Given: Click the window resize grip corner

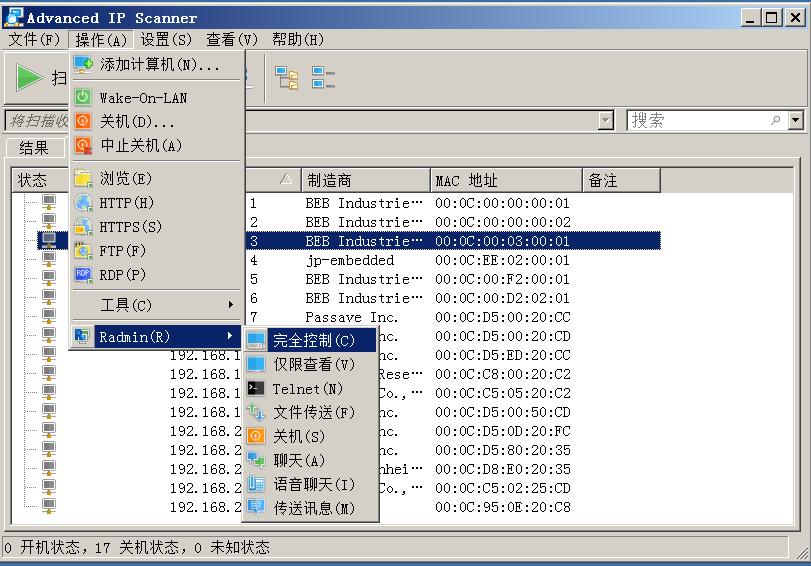Looking at the screenshot, I should click(x=802, y=552).
